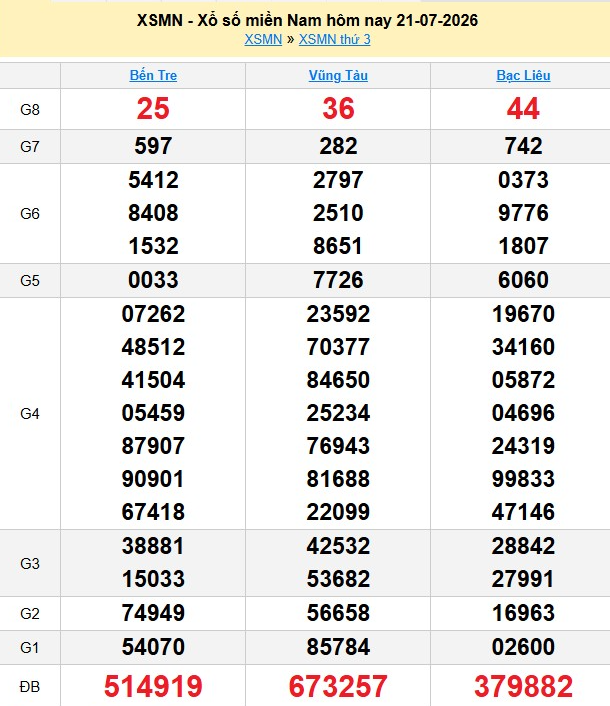
Task: Click Bạc Liêu special prize 379882
Action: click(x=523, y=687)
